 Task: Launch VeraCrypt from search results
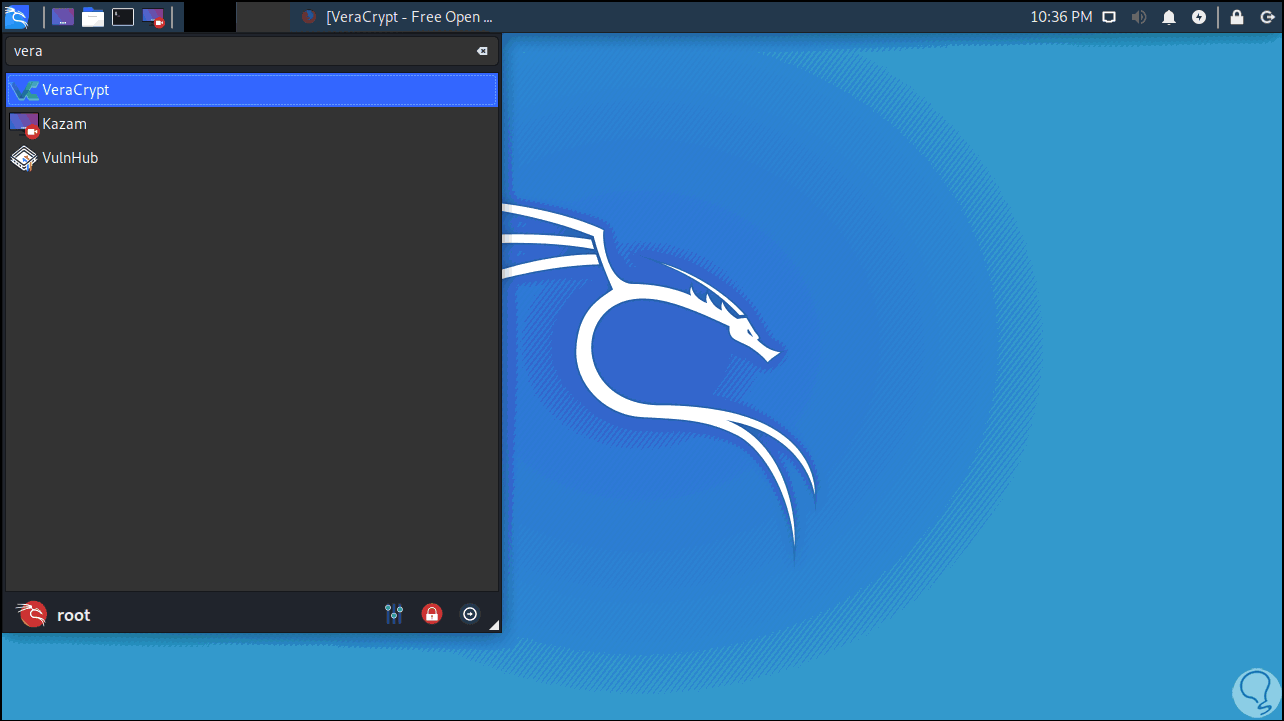252,90
